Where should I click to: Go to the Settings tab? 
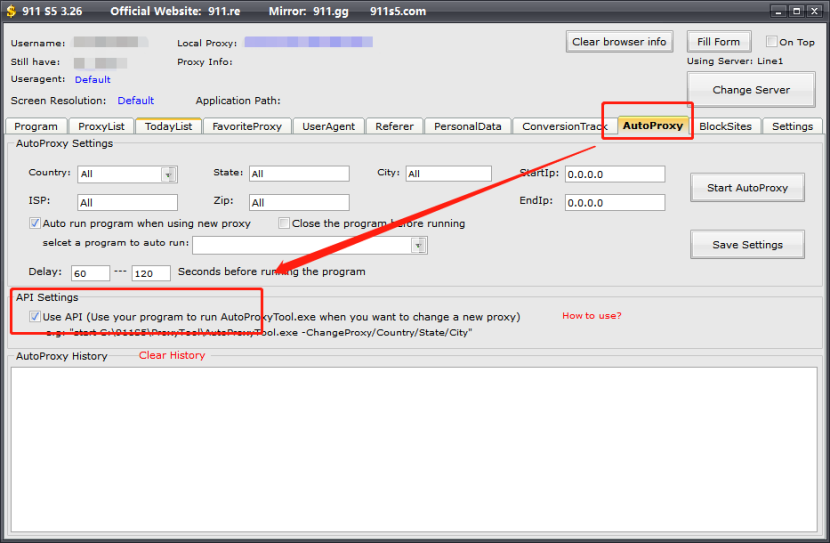(792, 126)
